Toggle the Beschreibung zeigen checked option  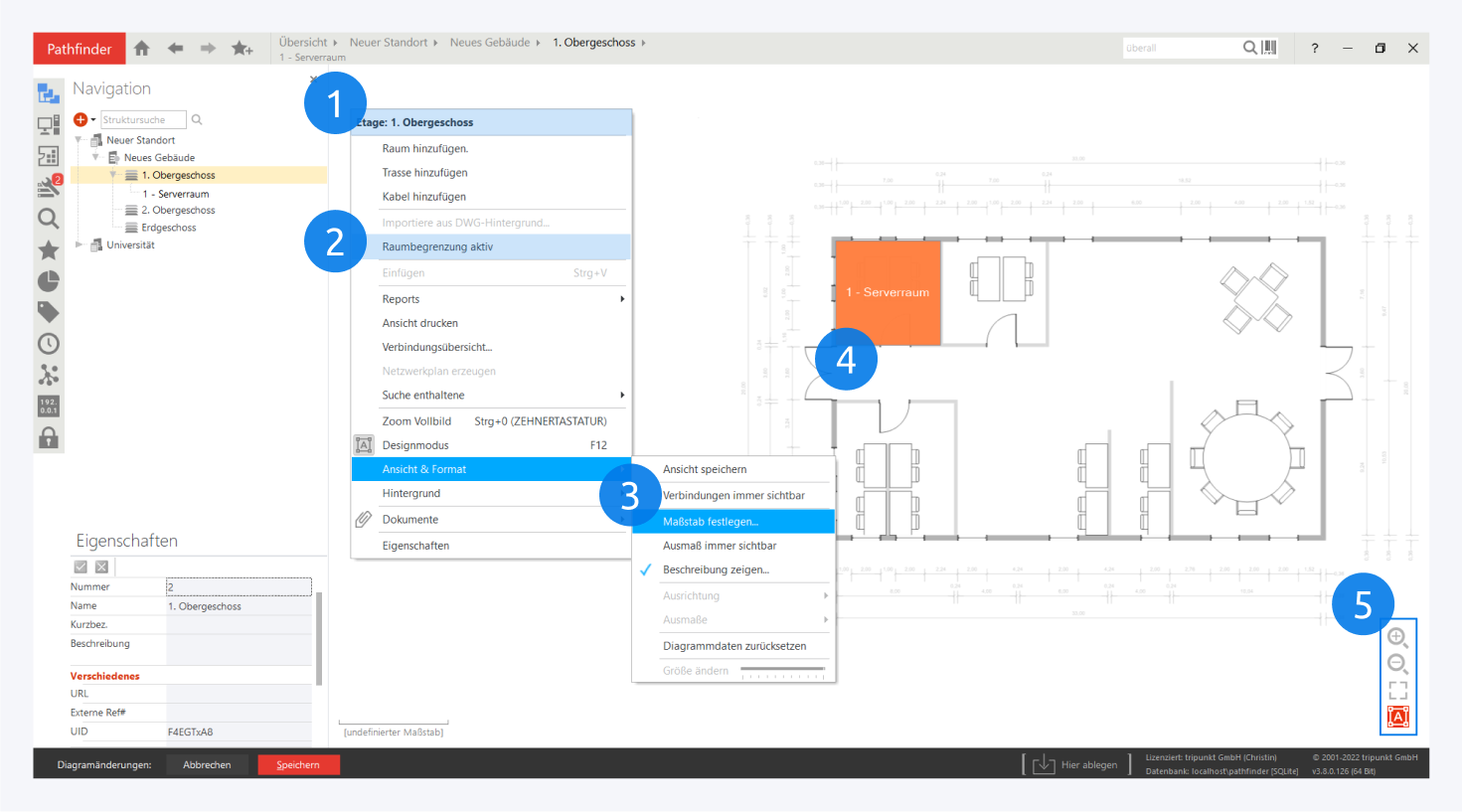point(716,570)
